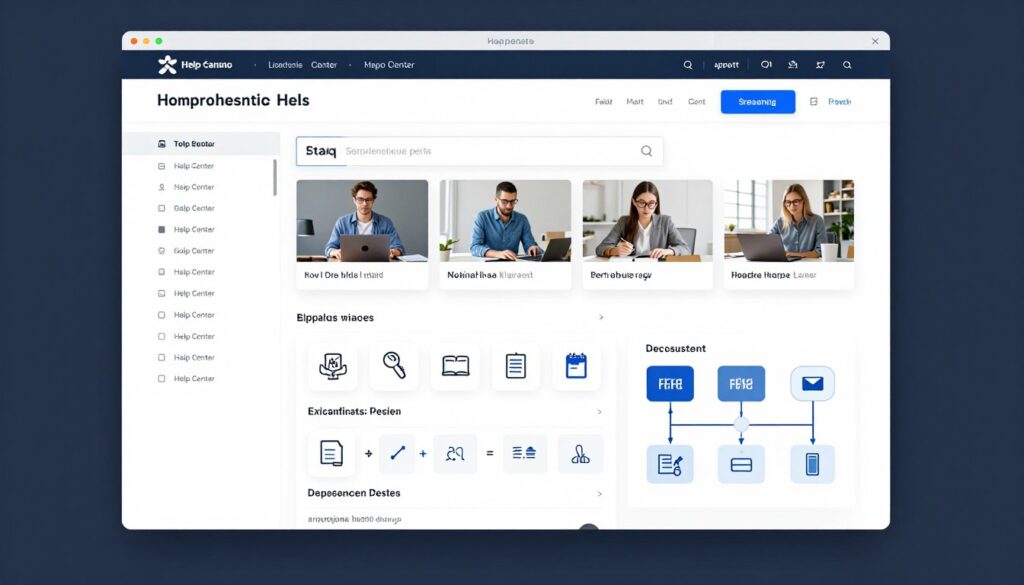Click the diagonal line connector icon tile
Screen dimensions: 1024x585
coord(397,453)
